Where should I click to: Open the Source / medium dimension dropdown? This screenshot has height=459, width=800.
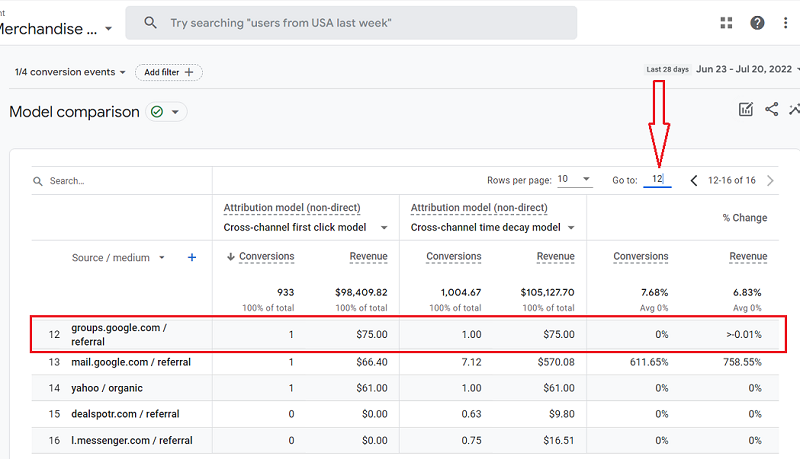(118, 258)
